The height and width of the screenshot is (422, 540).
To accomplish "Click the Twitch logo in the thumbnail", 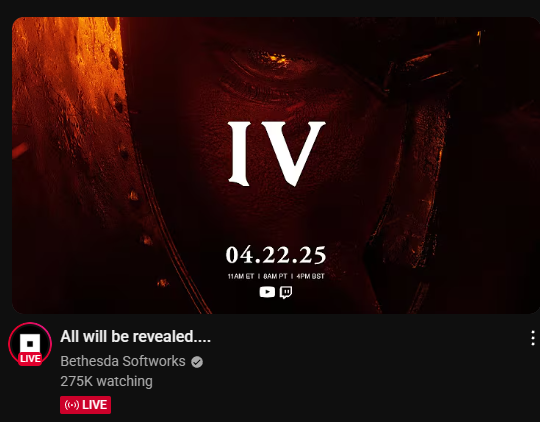I will click(x=286, y=292).
